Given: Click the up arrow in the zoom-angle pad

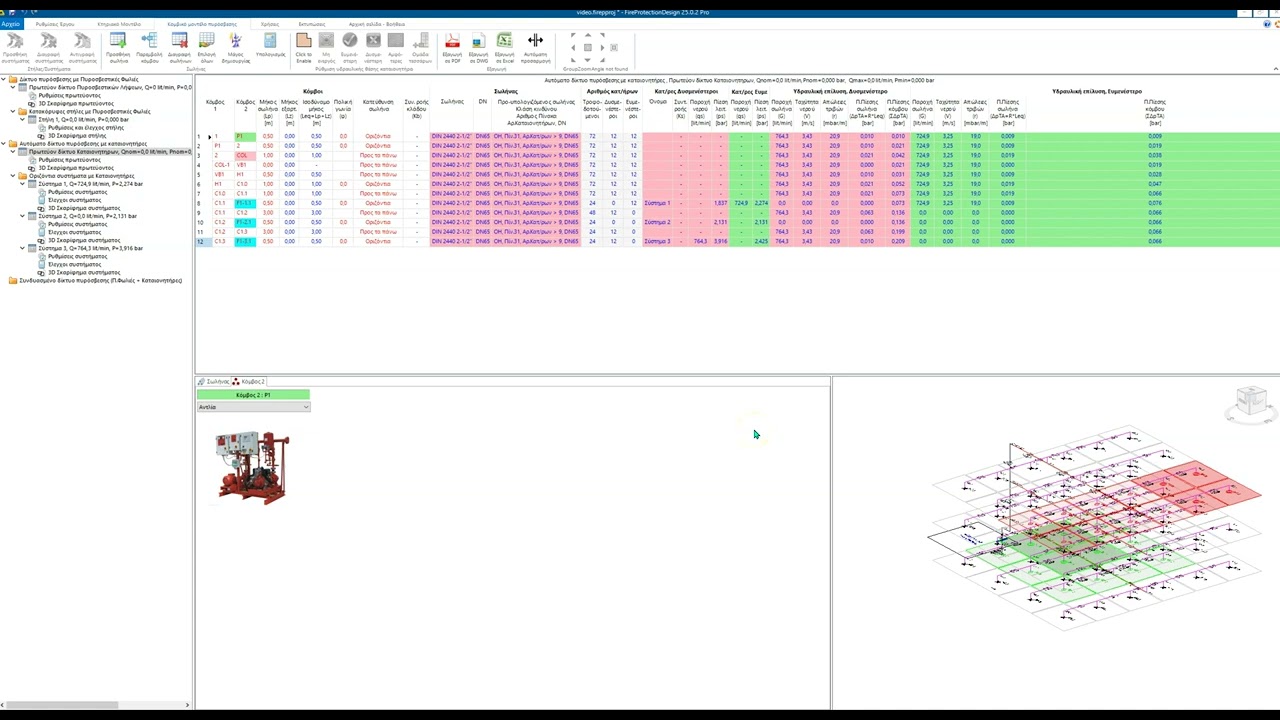Looking at the screenshot, I should pyautogui.click(x=587, y=35).
